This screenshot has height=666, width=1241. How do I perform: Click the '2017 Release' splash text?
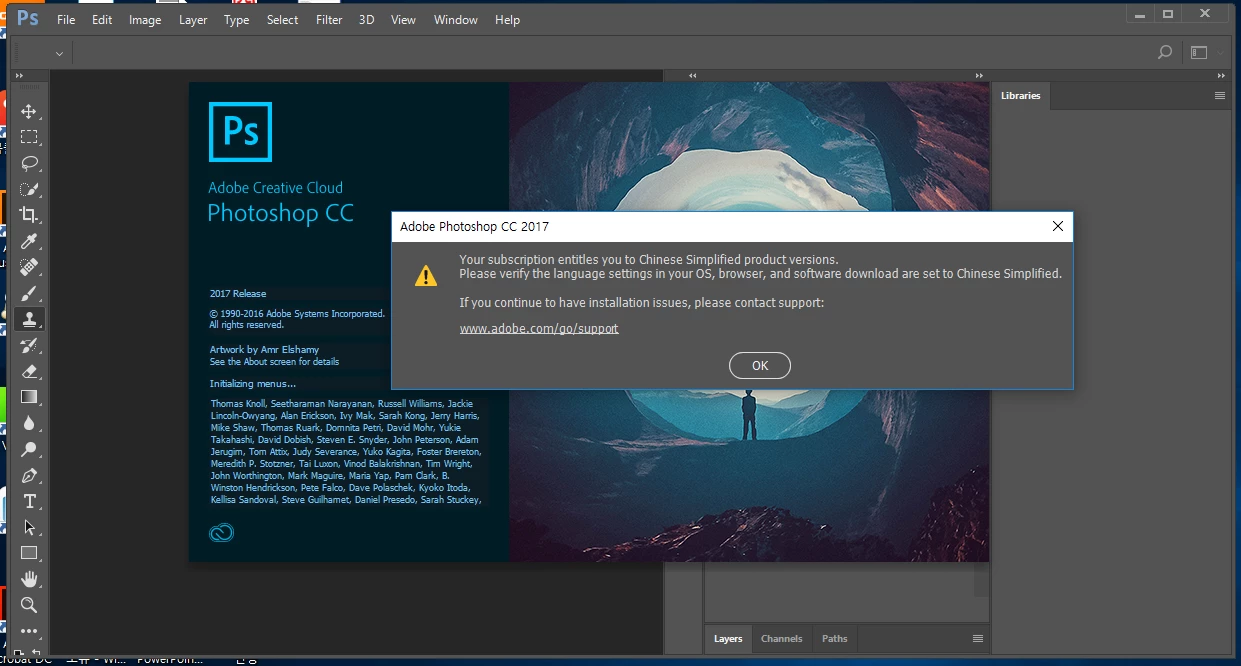(238, 293)
